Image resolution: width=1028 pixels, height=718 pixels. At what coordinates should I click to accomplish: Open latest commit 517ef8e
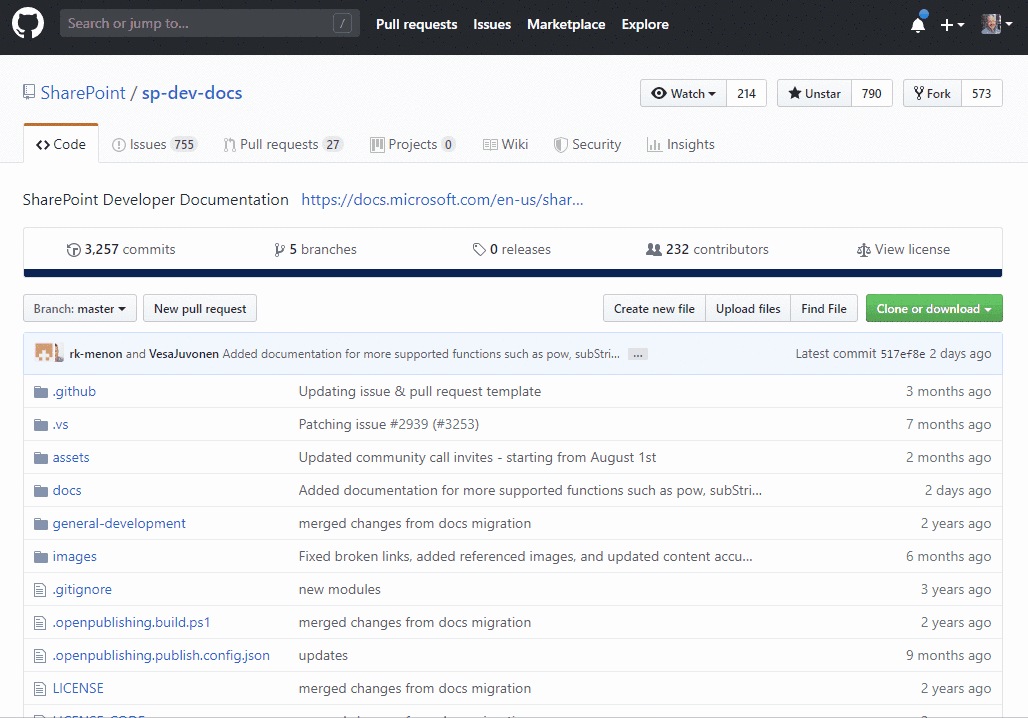coord(902,354)
